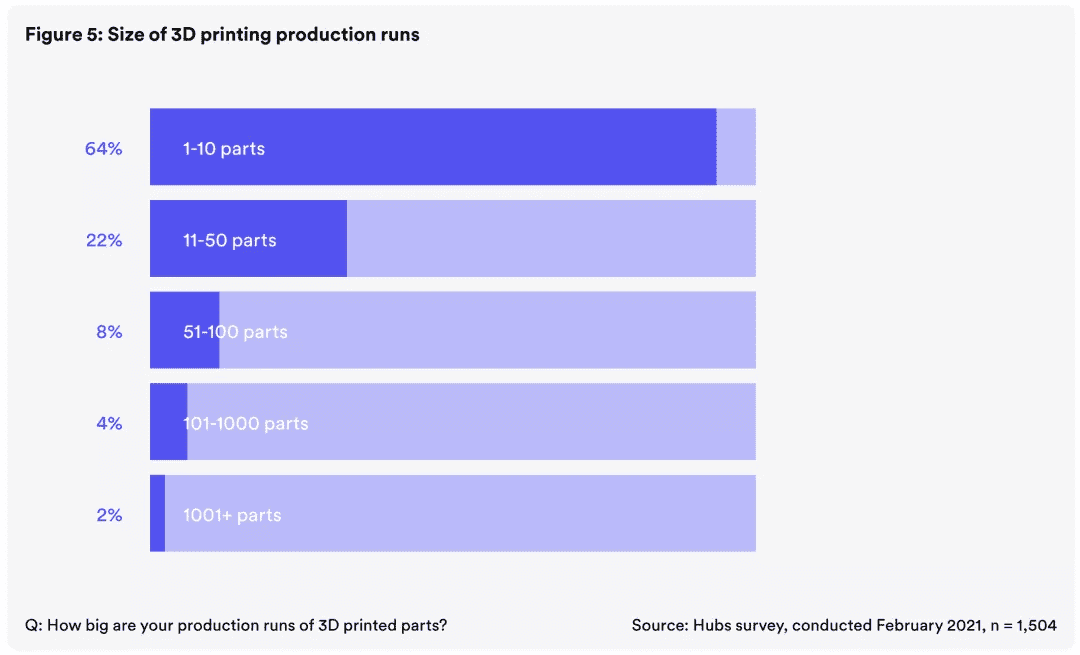Select the 2% percentage label
Image resolution: width=1080 pixels, height=655 pixels.
109,515
